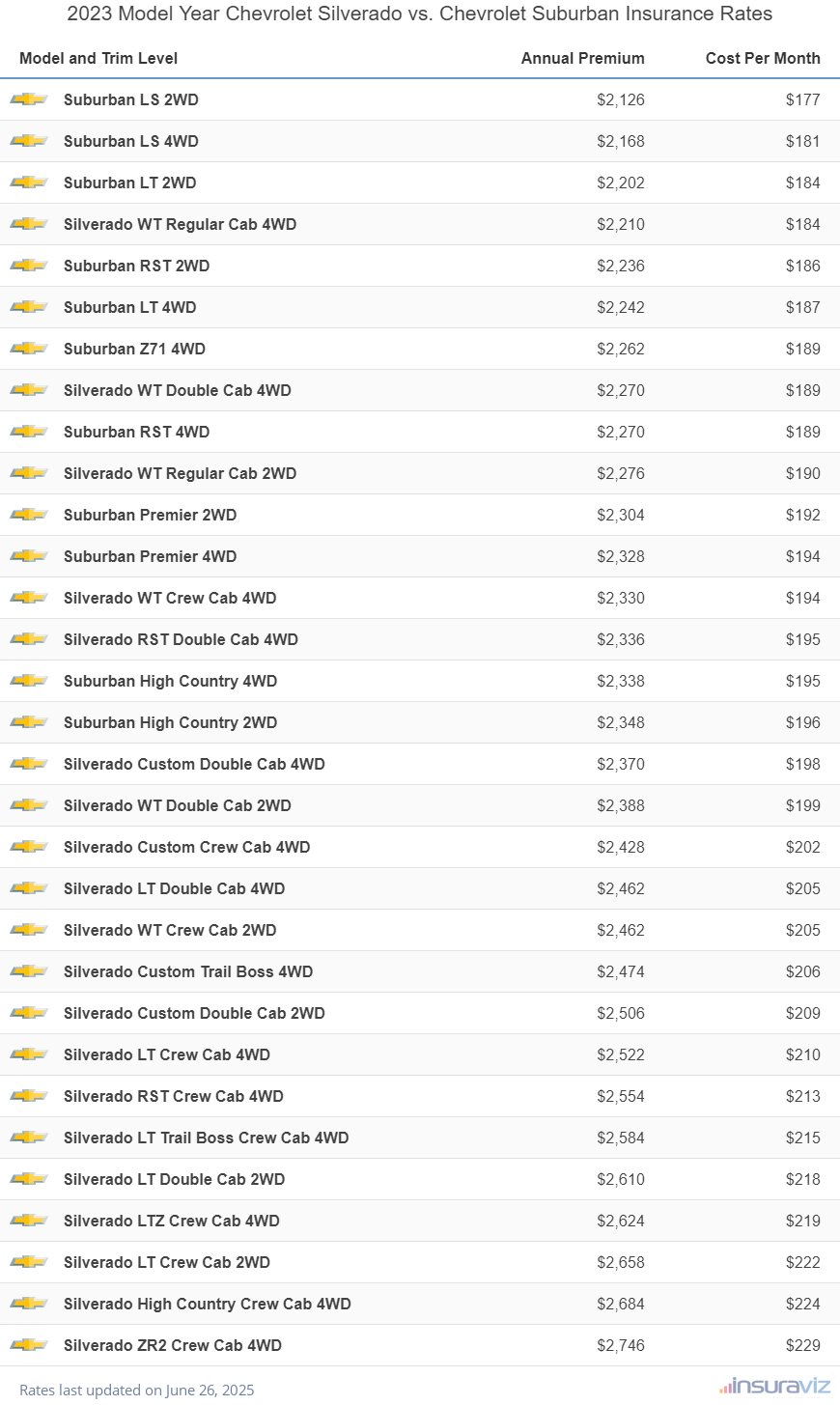840x1405 pixels.
Task: Click the Chevy logo for Silverado Custom Crew Cab 4WD
Action: 29,847
